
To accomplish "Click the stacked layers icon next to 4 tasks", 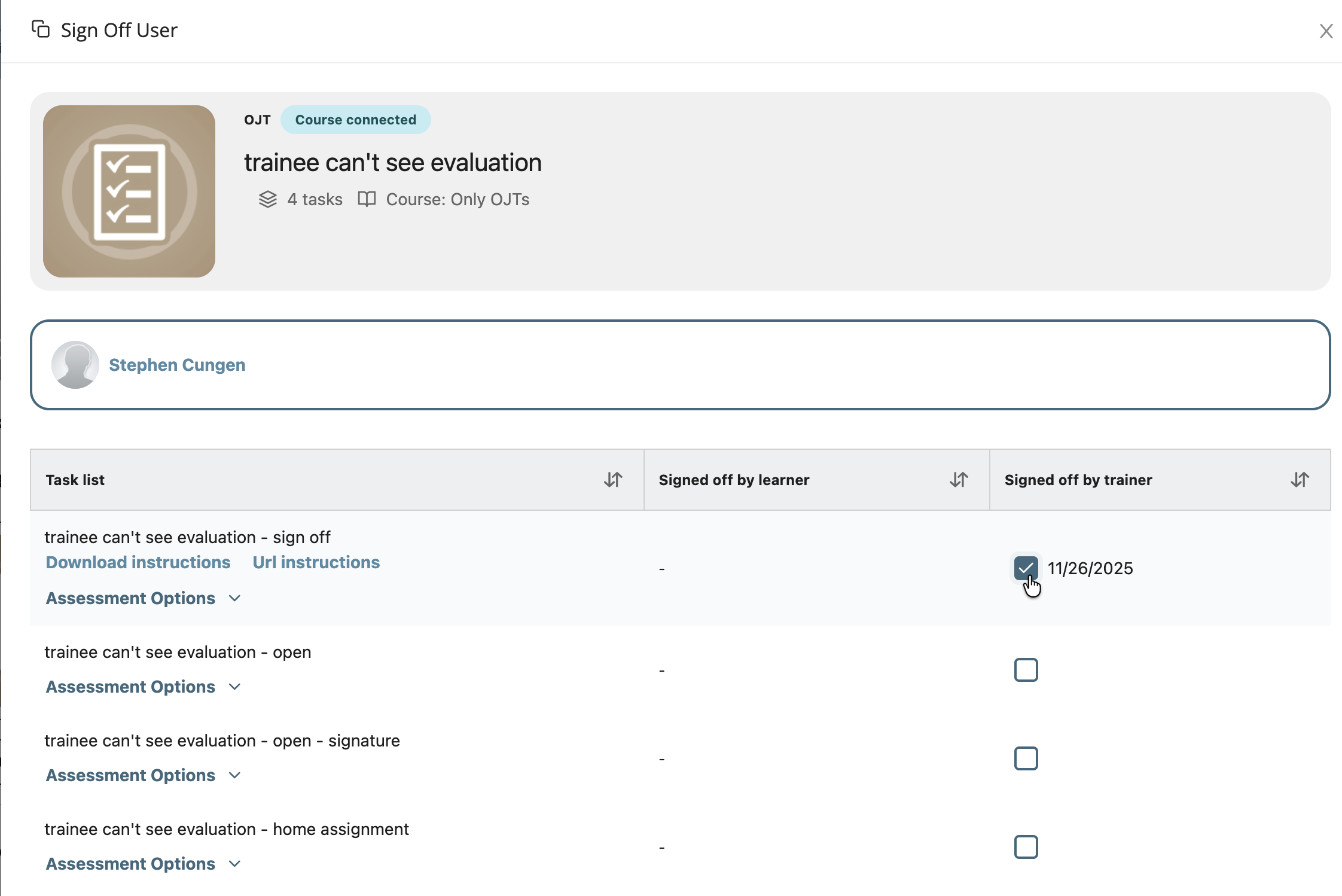I will (x=267, y=199).
